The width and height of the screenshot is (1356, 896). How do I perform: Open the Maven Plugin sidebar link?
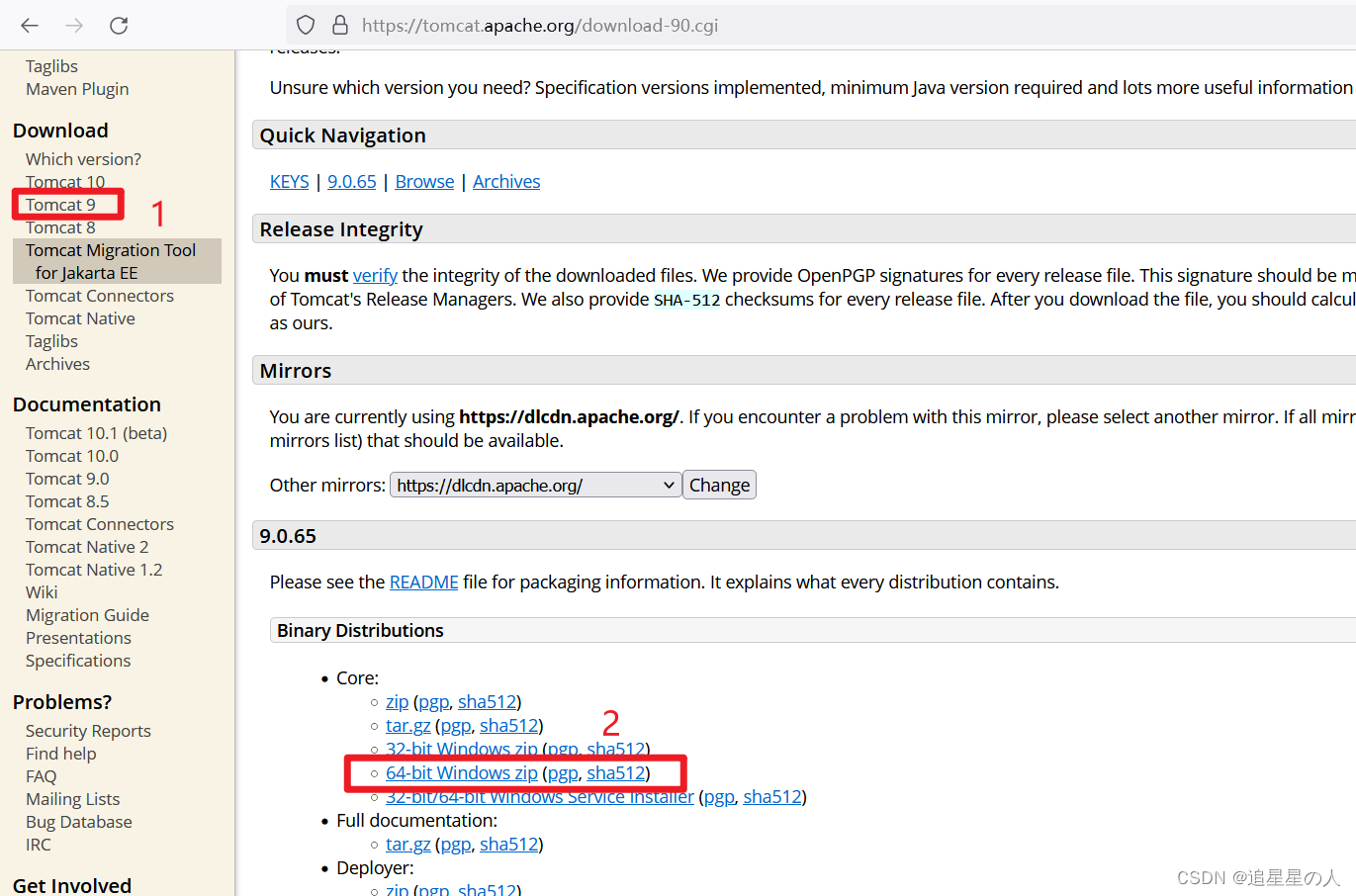(77, 89)
